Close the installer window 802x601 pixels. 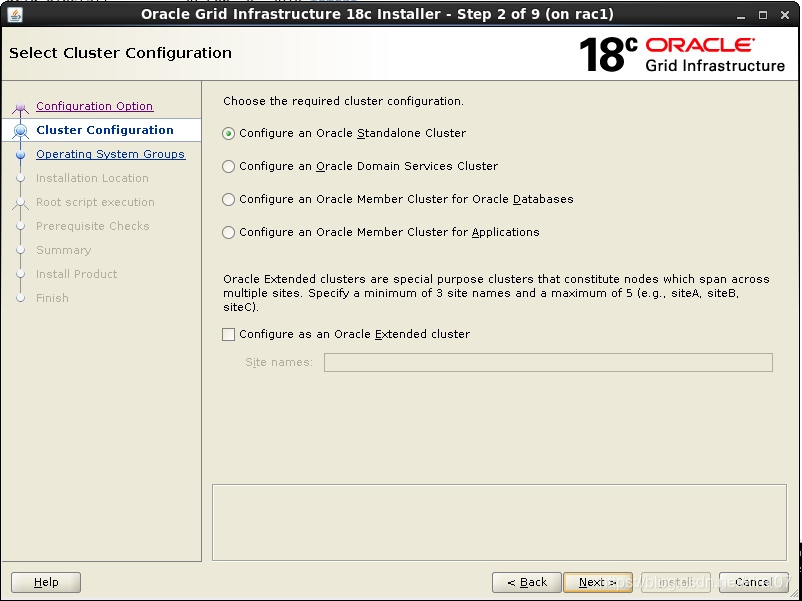pyautogui.click(x=785, y=15)
